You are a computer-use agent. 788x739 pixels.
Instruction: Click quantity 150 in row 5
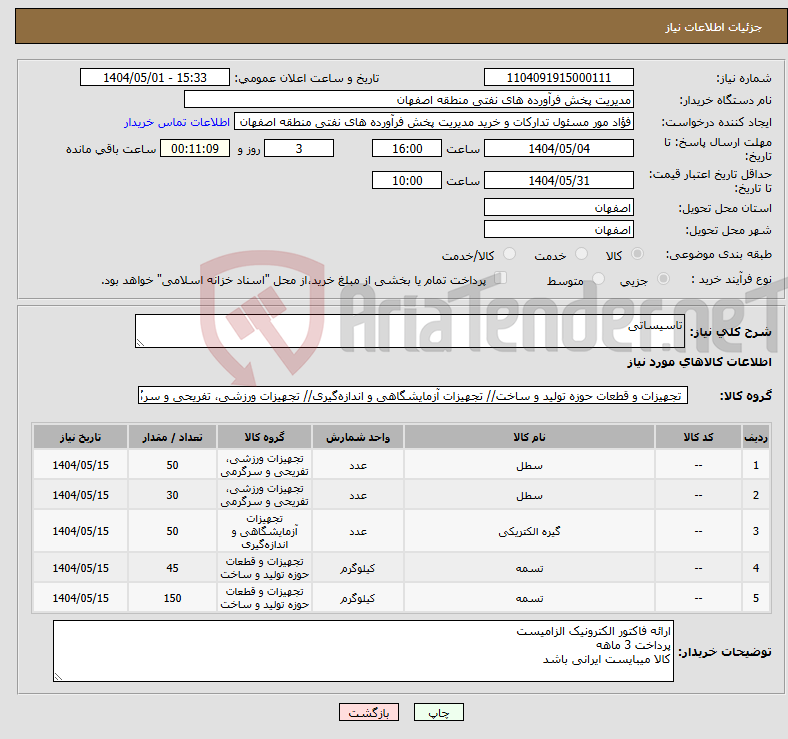coord(172,598)
